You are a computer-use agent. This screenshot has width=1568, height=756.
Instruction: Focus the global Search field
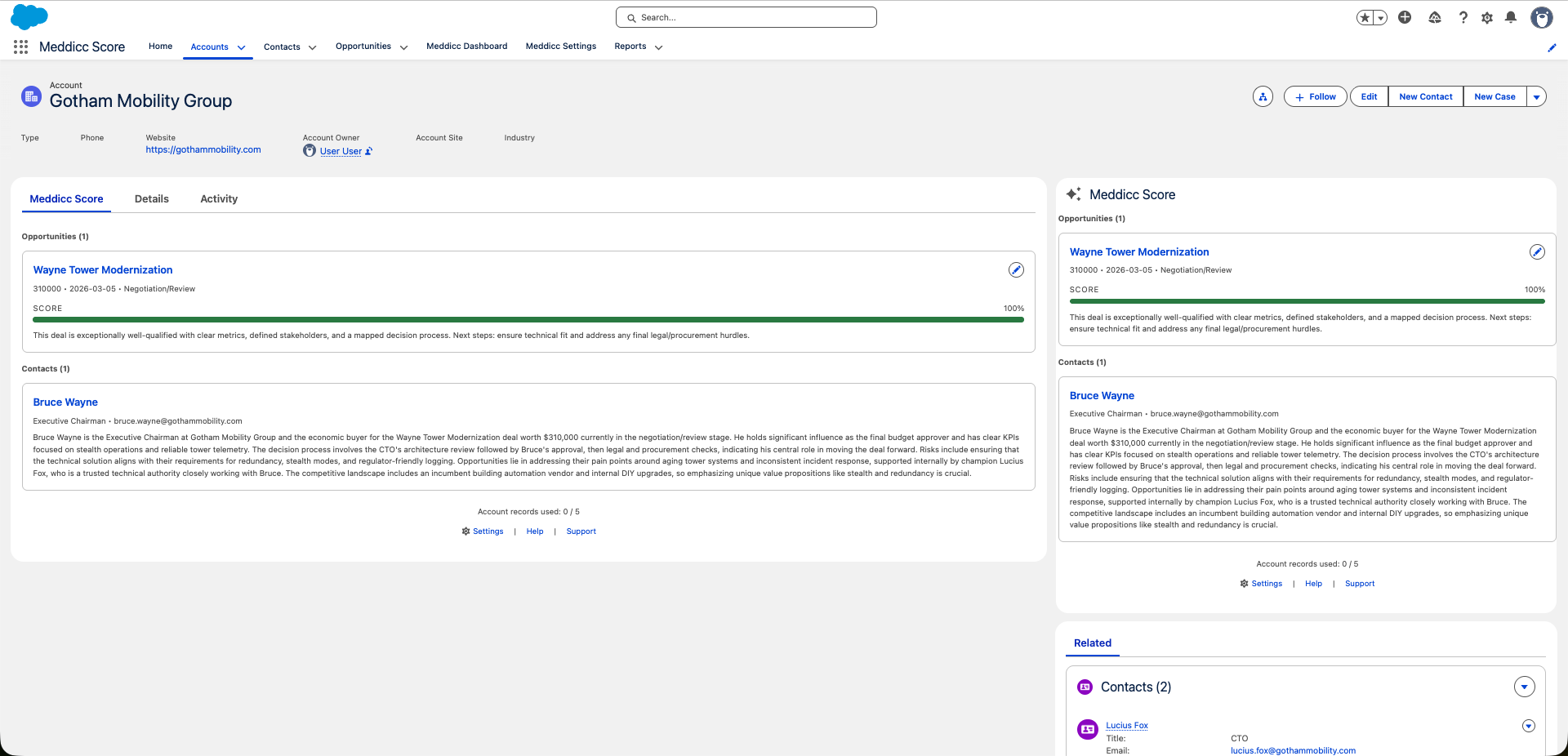point(746,17)
